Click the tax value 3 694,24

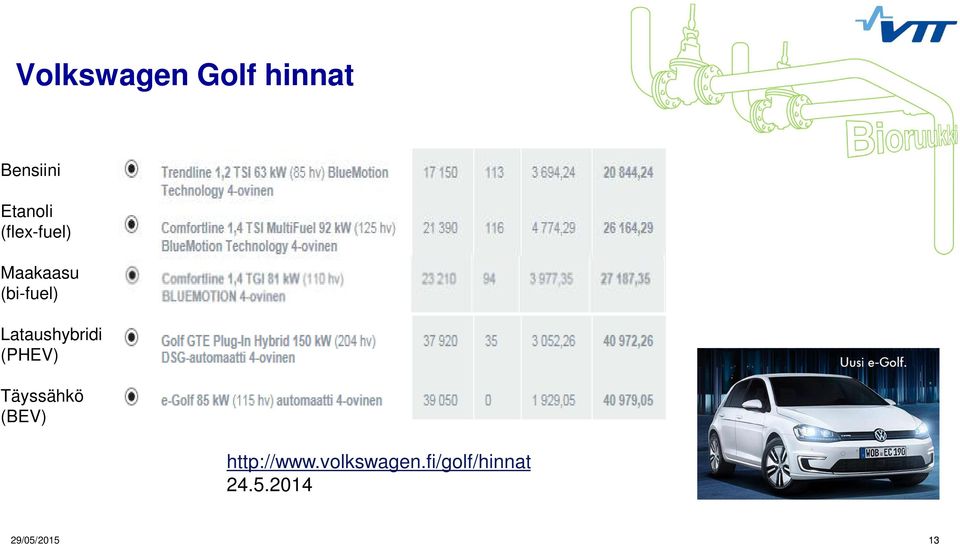(x=553, y=173)
